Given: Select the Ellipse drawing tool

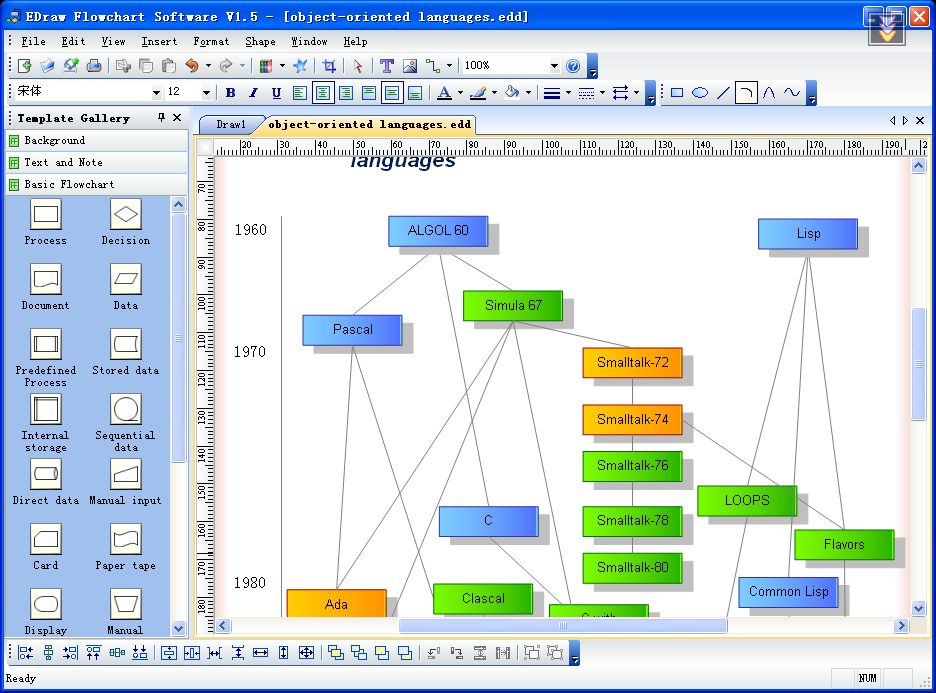Looking at the screenshot, I should tap(700, 93).
